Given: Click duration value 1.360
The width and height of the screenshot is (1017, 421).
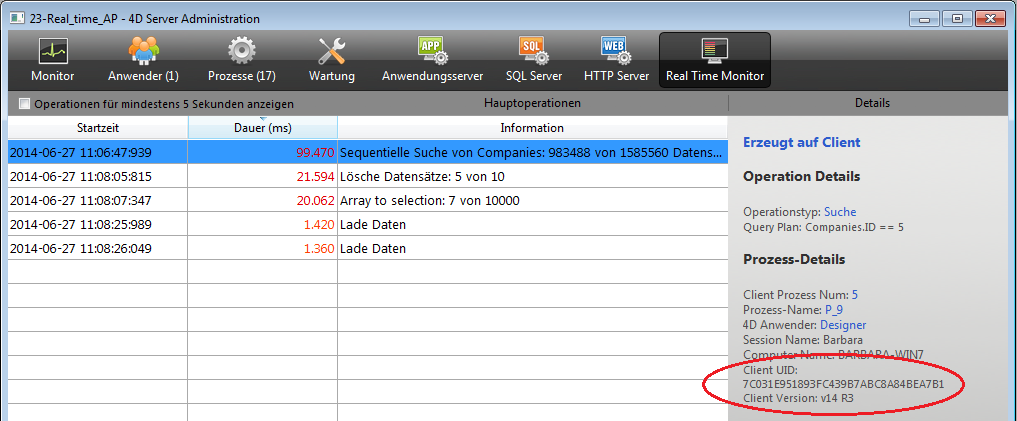Looking at the screenshot, I should click(319, 248).
